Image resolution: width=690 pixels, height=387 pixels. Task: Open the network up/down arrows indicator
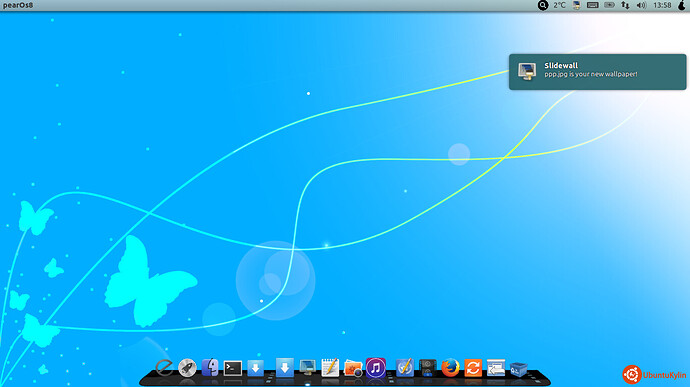coord(625,5)
